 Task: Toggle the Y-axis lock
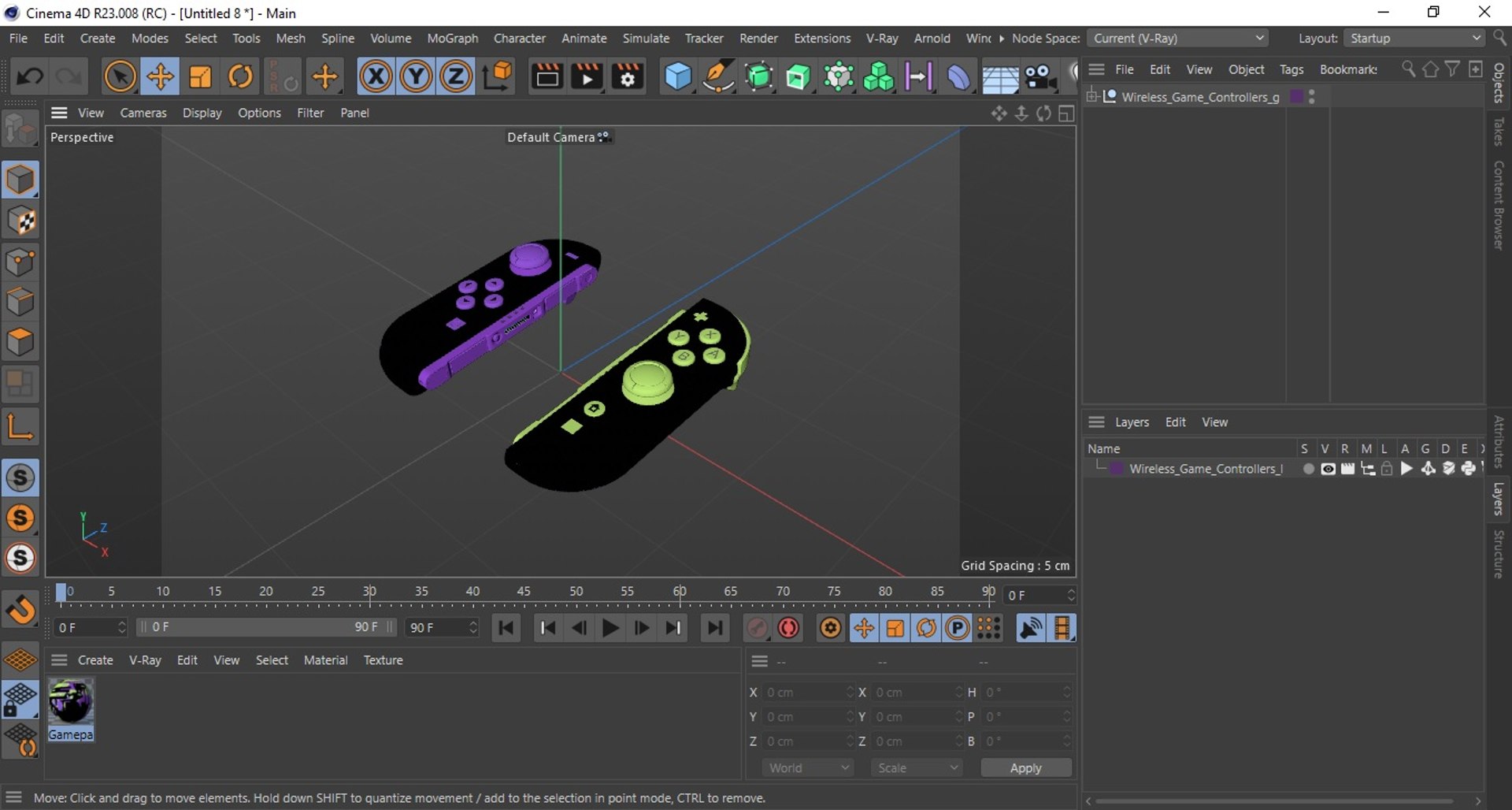pos(416,76)
